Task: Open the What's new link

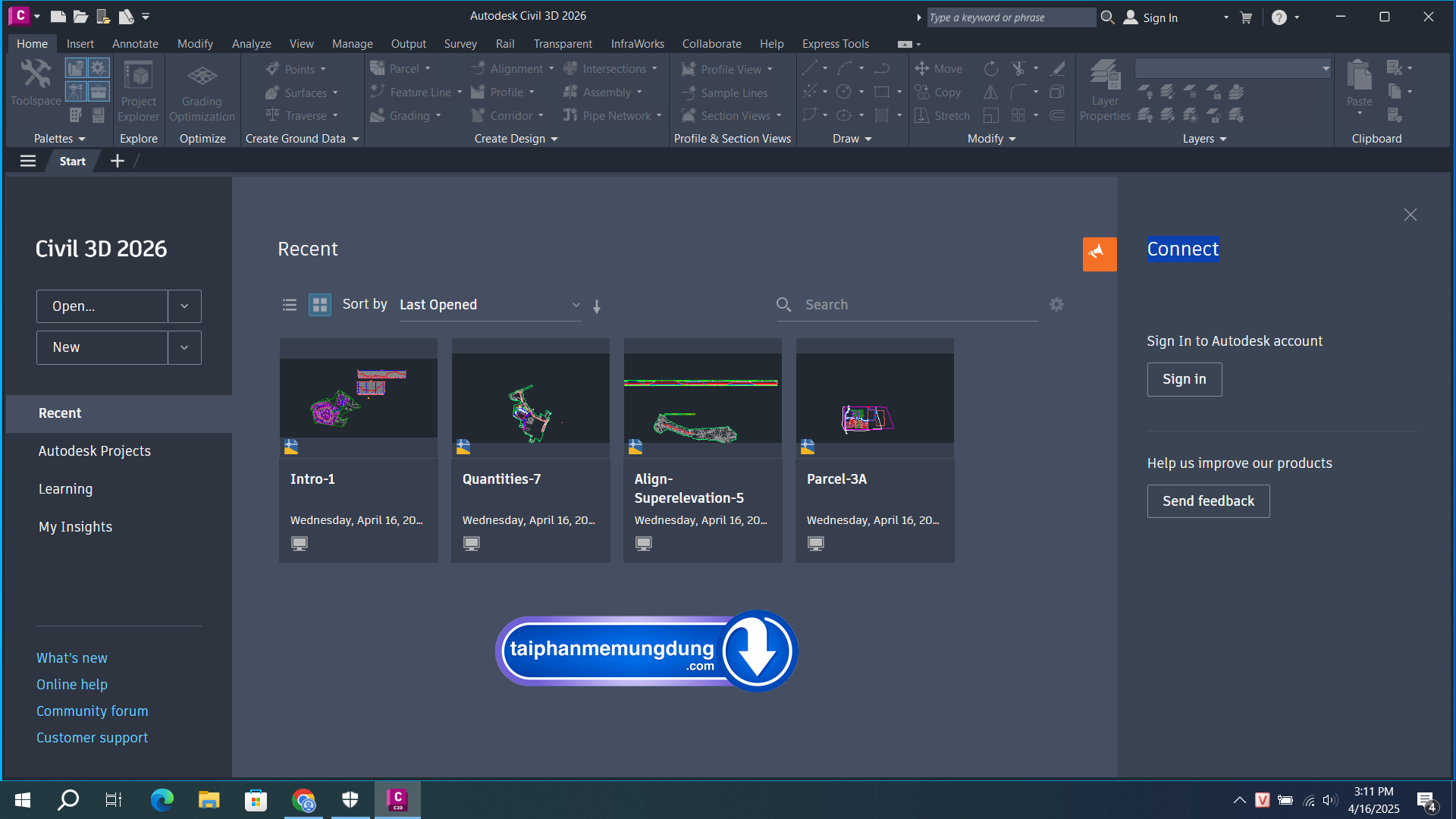Action: 72,658
